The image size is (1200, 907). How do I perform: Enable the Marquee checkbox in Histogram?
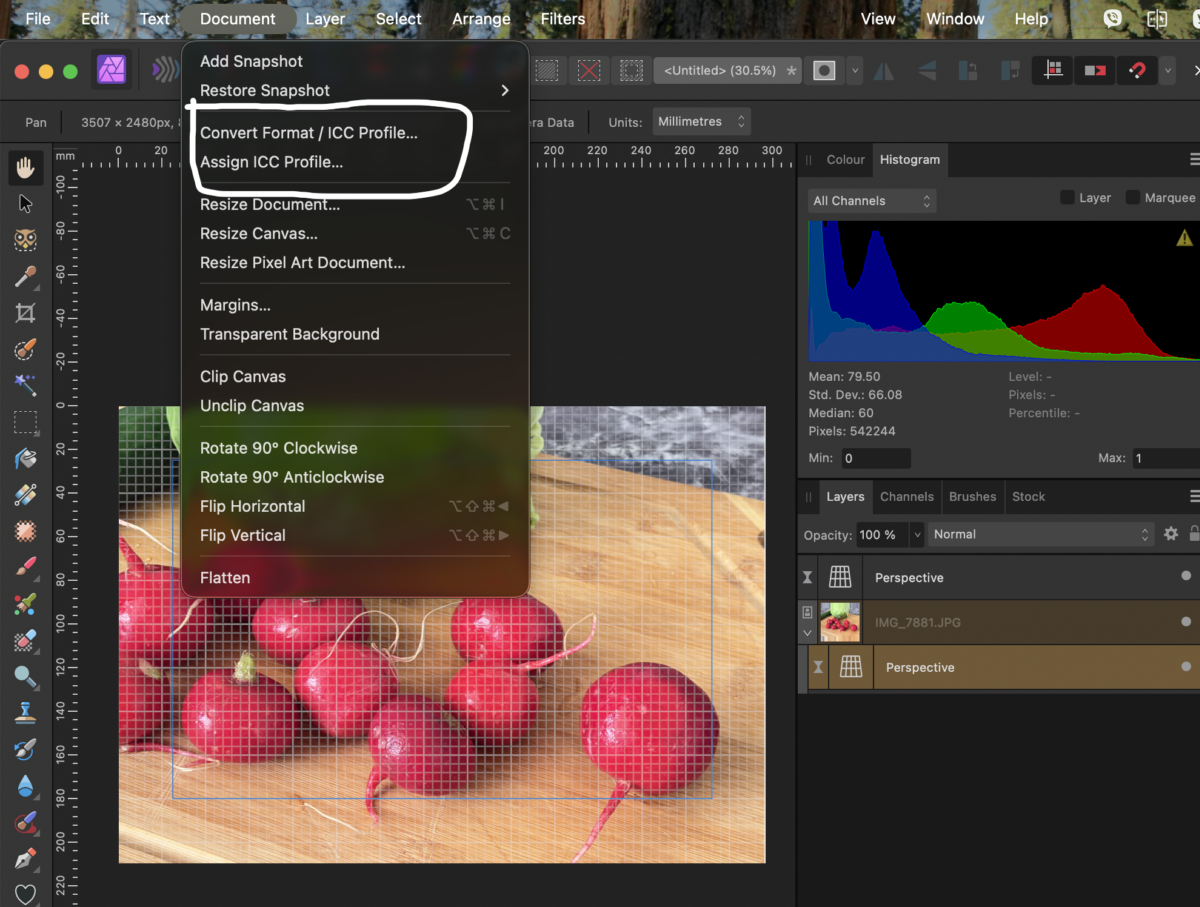(x=1132, y=198)
